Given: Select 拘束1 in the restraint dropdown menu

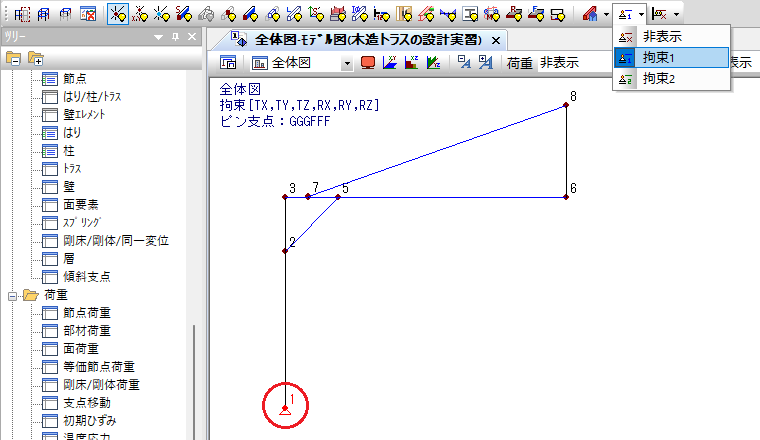Looking at the screenshot, I should point(671,58).
